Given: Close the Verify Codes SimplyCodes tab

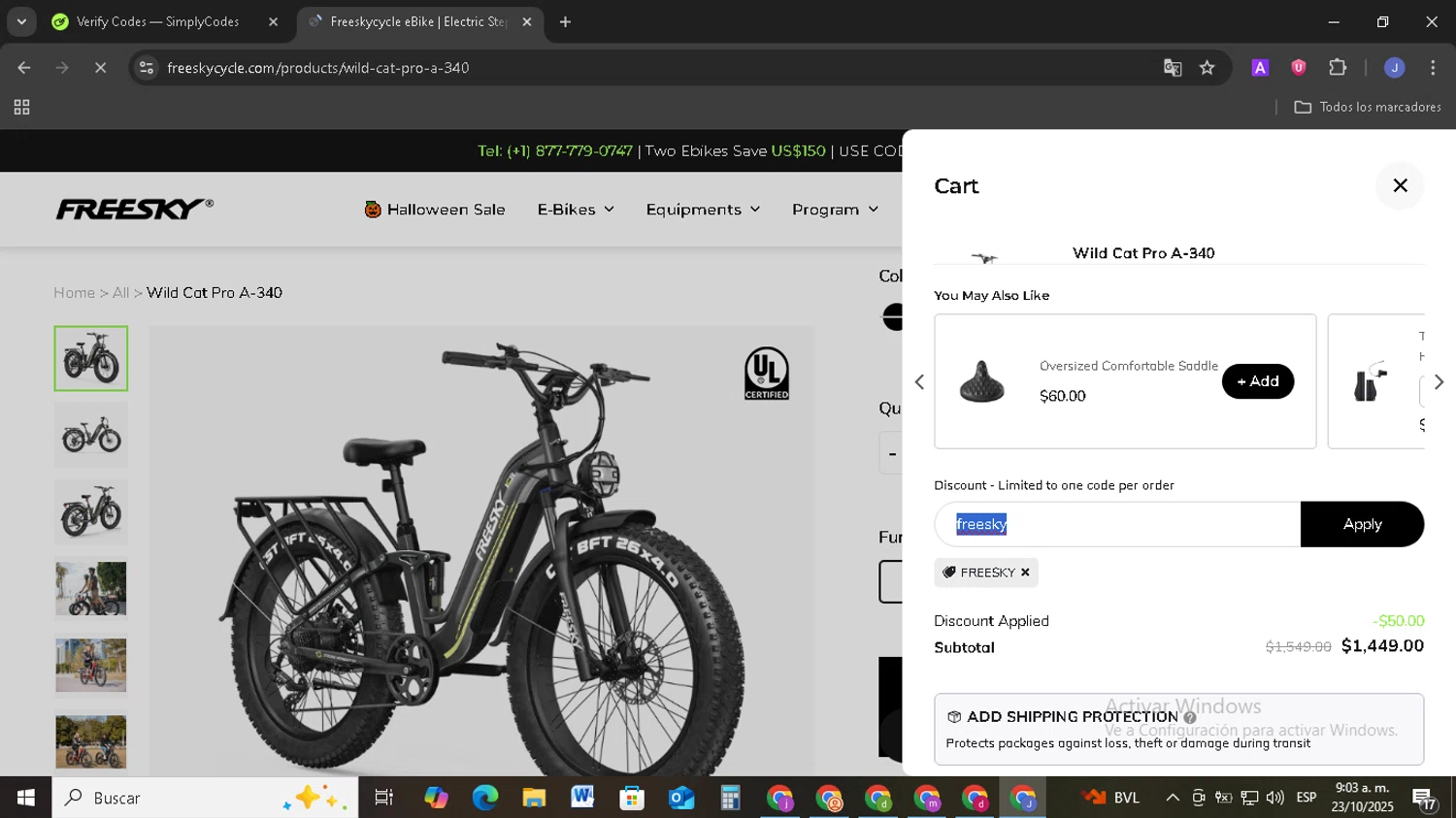Looking at the screenshot, I should pyautogui.click(x=273, y=21).
